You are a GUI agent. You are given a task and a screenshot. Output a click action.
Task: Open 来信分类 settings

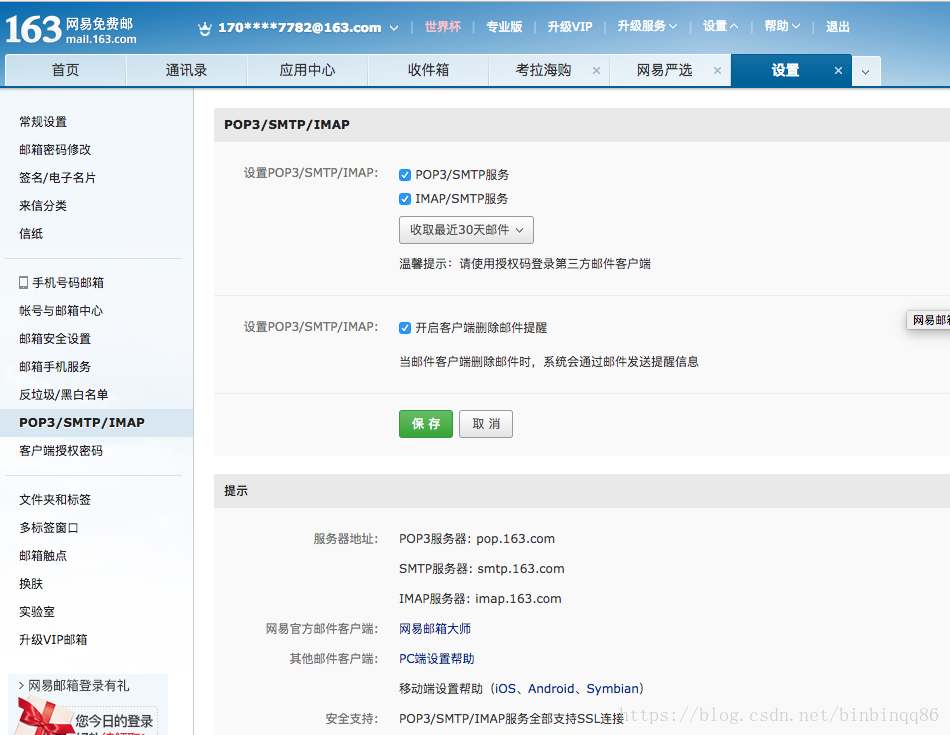click(x=43, y=205)
